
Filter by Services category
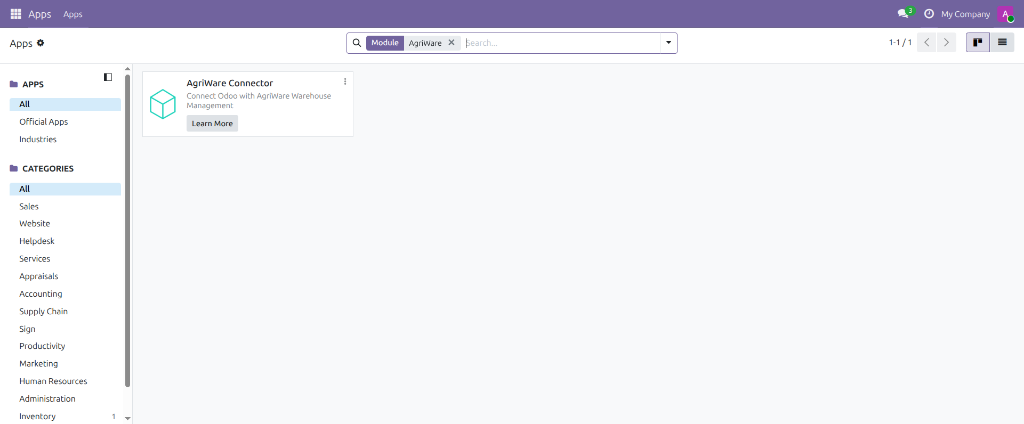coord(65,259)
